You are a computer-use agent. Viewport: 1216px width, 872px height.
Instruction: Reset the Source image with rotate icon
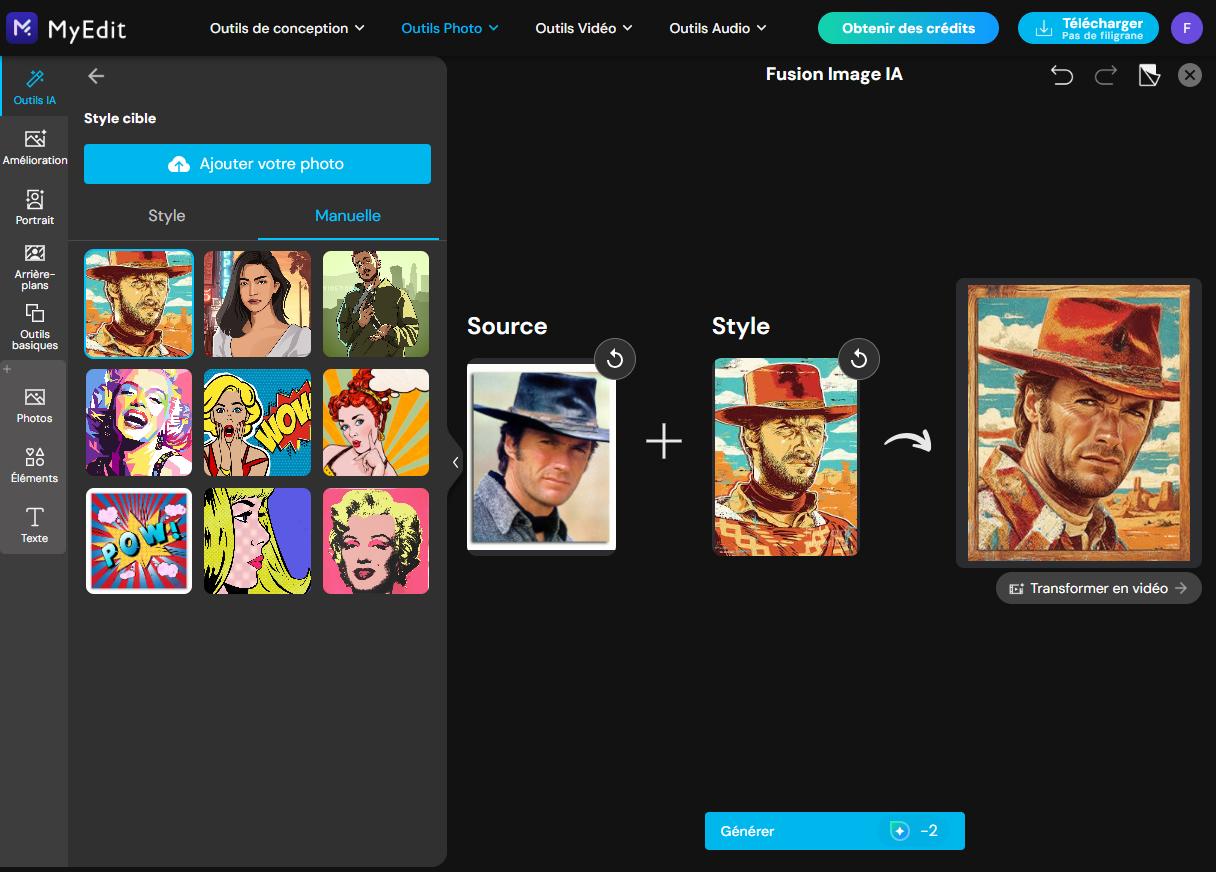[x=615, y=359]
